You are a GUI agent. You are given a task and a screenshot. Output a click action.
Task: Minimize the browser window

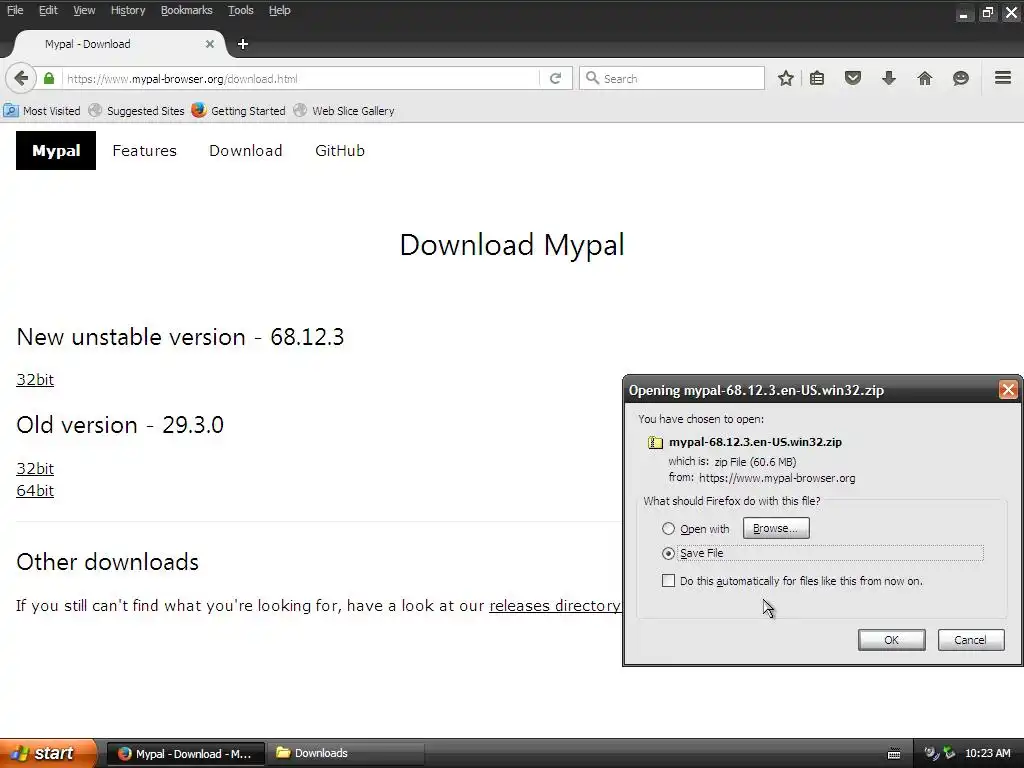coord(963,13)
